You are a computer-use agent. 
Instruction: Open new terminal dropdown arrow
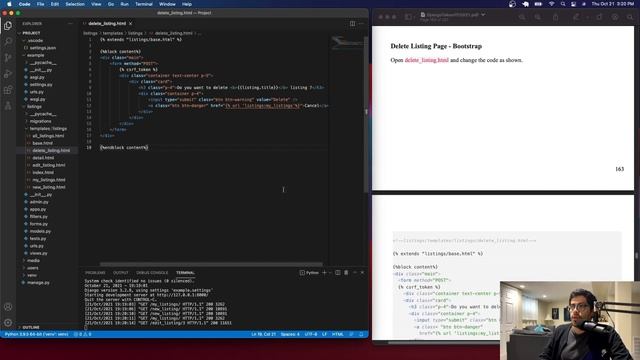pyautogui.click(x=330, y=273)
